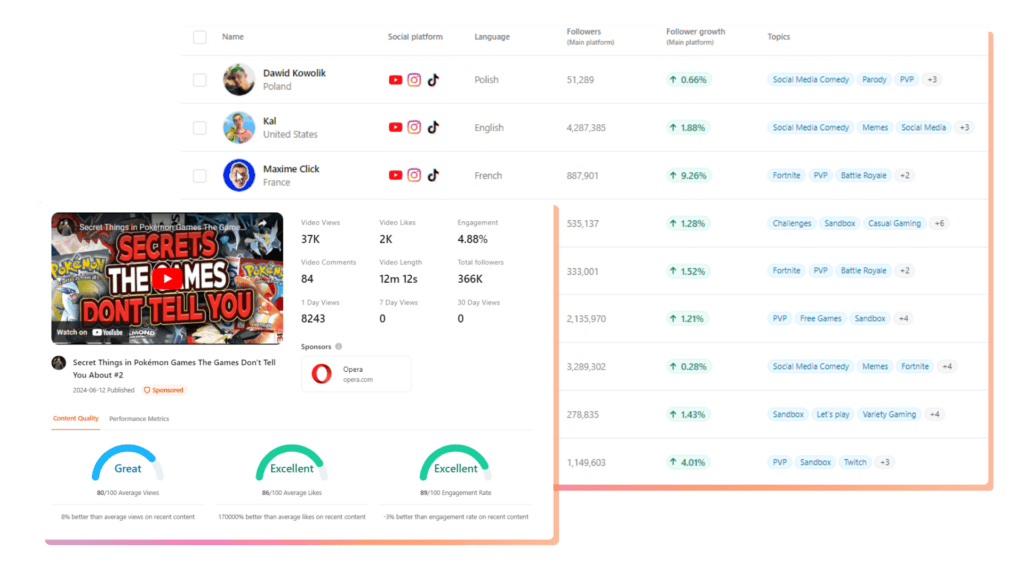The width and height of the screenshot is (1024, 576).
Task: Sort by the Name column header
Action: 232,37
